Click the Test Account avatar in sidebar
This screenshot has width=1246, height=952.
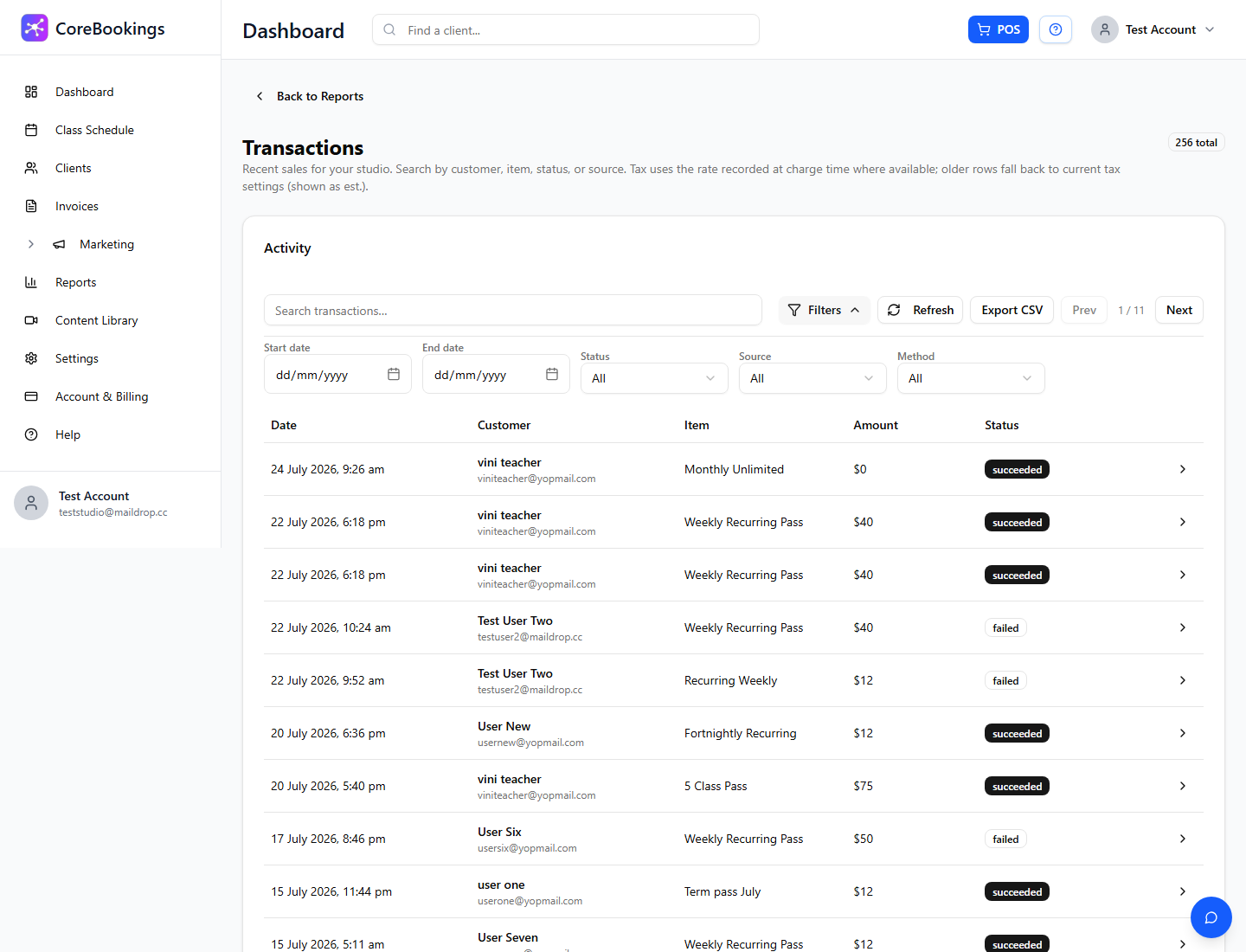[31, 503]
